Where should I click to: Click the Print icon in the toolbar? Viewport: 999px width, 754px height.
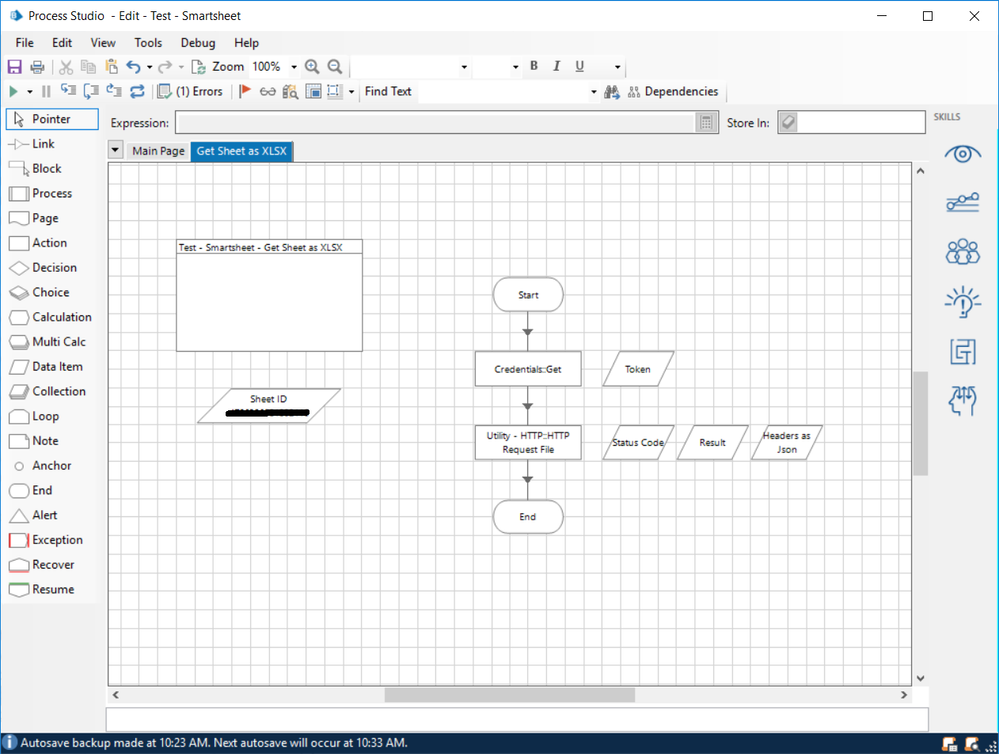(x=37, y=67)
